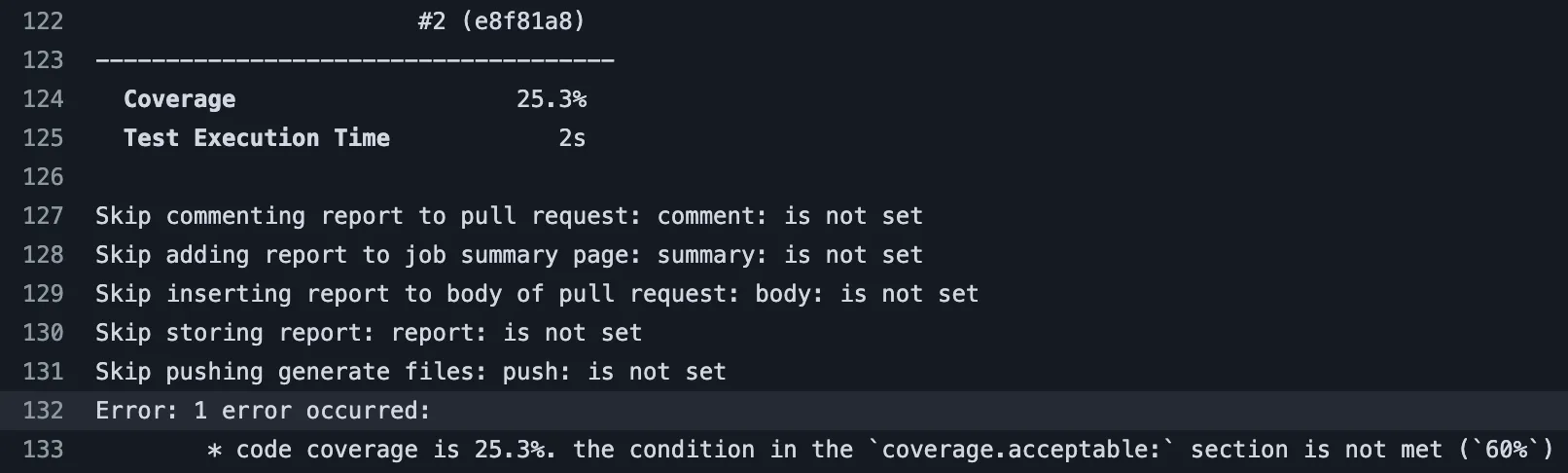Click "Error: 1 error occurred" log line
The height and width of the screenshot is (473, 1568).
coord(263,411)
